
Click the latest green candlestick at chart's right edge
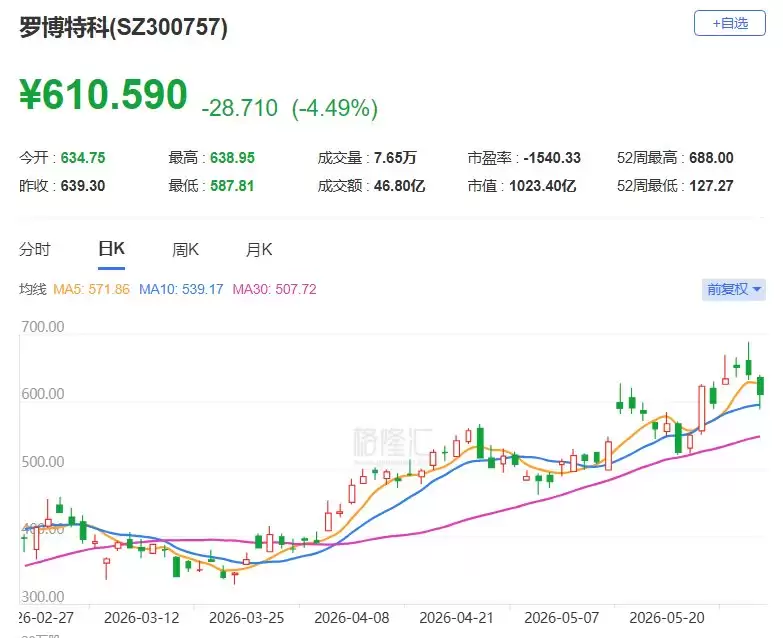pos(761,386)
